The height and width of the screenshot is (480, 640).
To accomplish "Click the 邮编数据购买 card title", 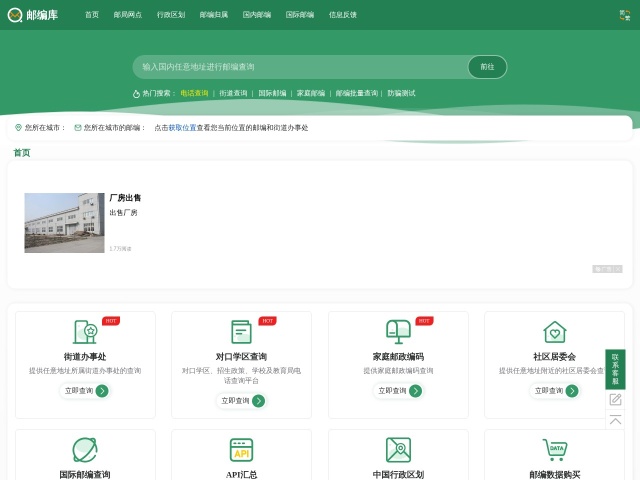I will pyautogui.click(x=555, y=475).
